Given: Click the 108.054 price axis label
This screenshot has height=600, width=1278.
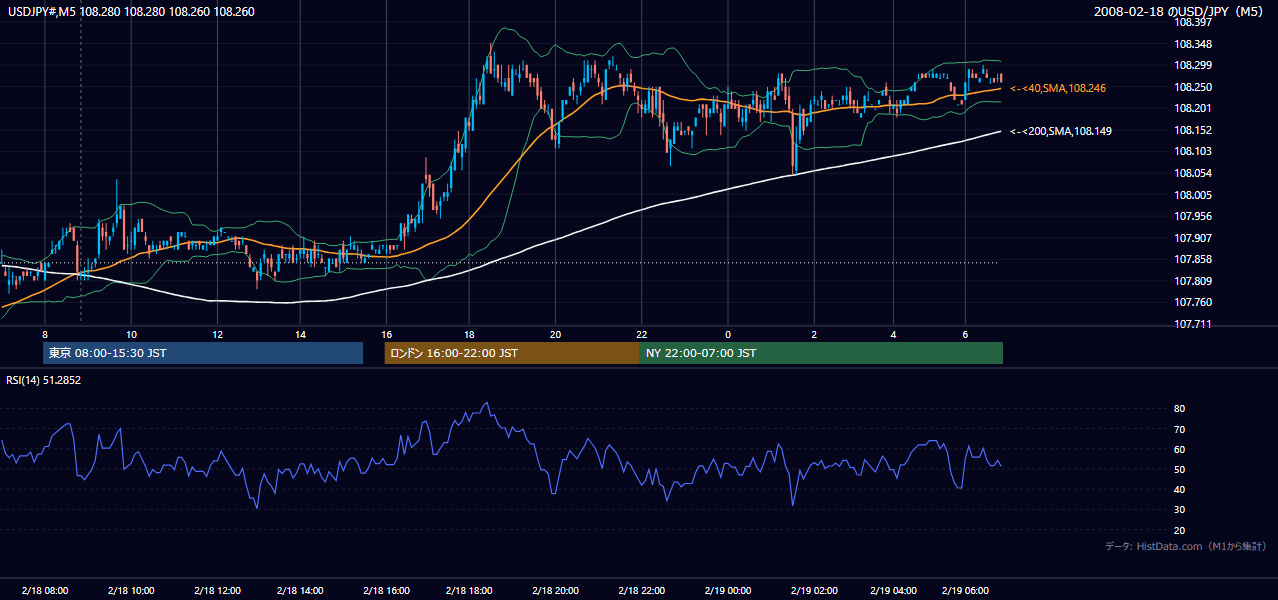Looking at the screenshot, I should point(1193,173).
